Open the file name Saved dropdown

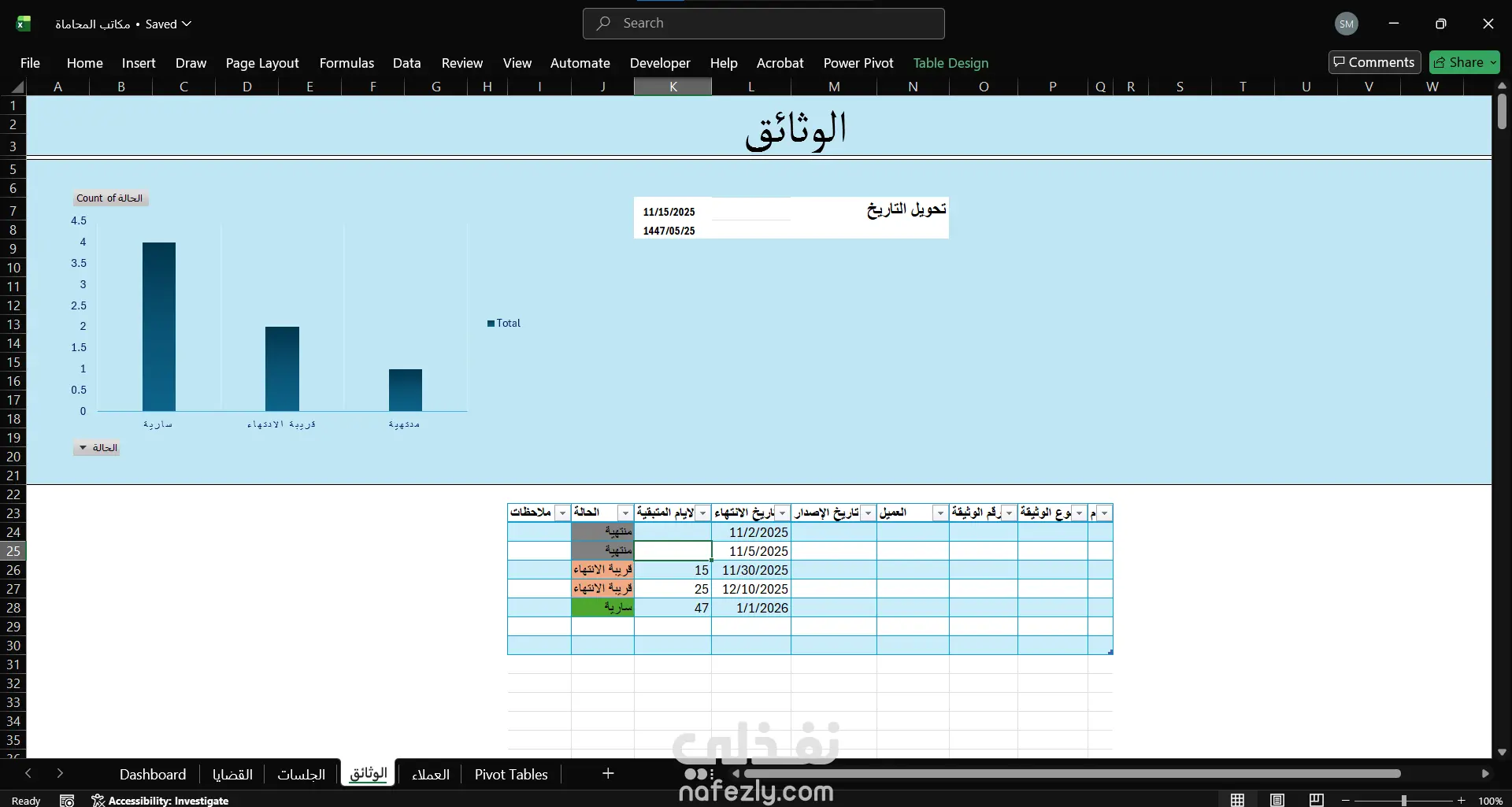[169, 24]
